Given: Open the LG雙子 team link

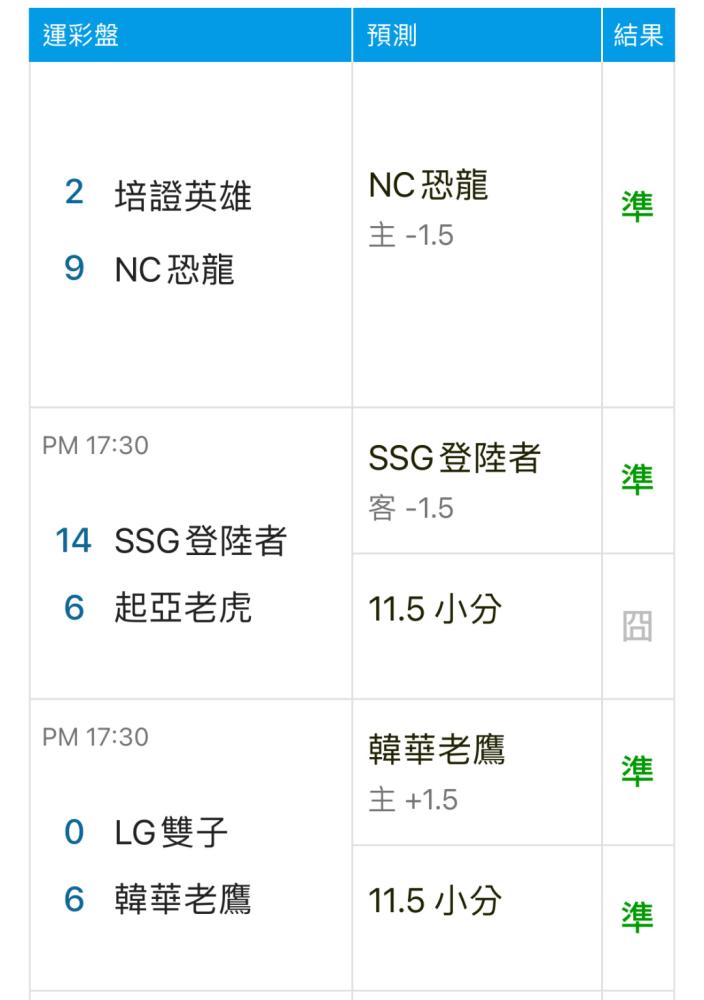Looking at the screenshot, I should point(171,833).
